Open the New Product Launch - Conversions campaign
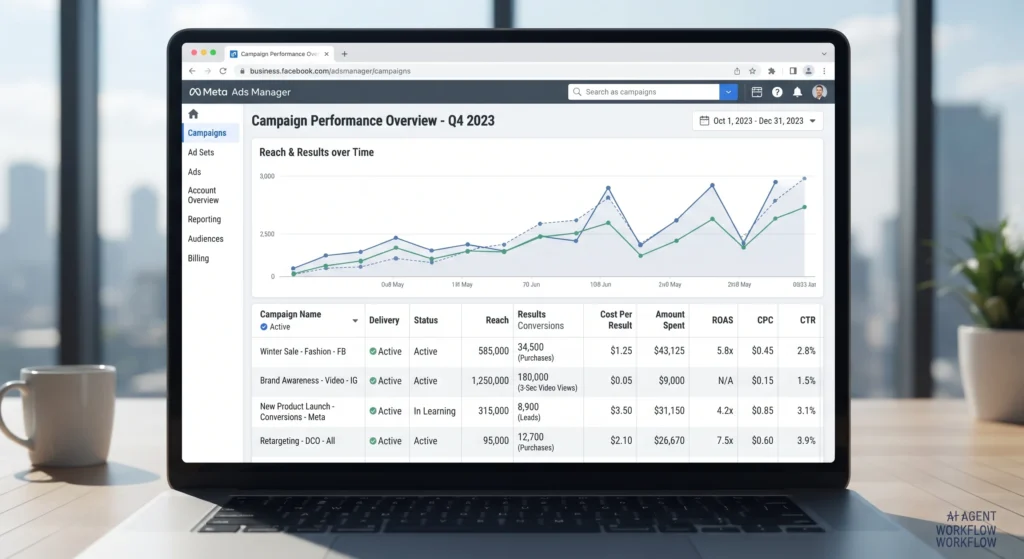This screenshot has width=1024, height=559. (297, 411)
